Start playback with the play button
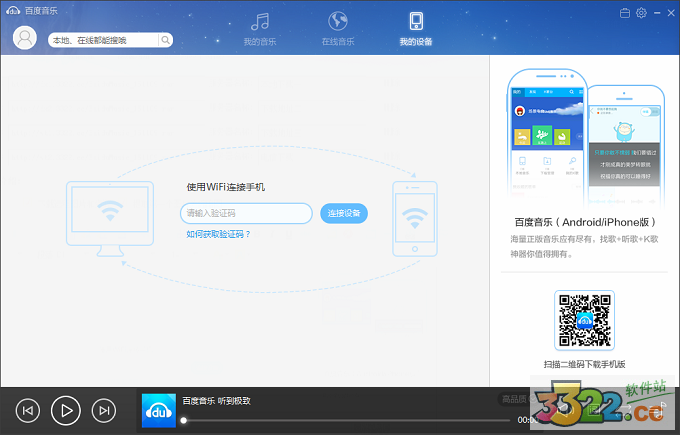This screenshot has width=680, height=435. (66, 410)
